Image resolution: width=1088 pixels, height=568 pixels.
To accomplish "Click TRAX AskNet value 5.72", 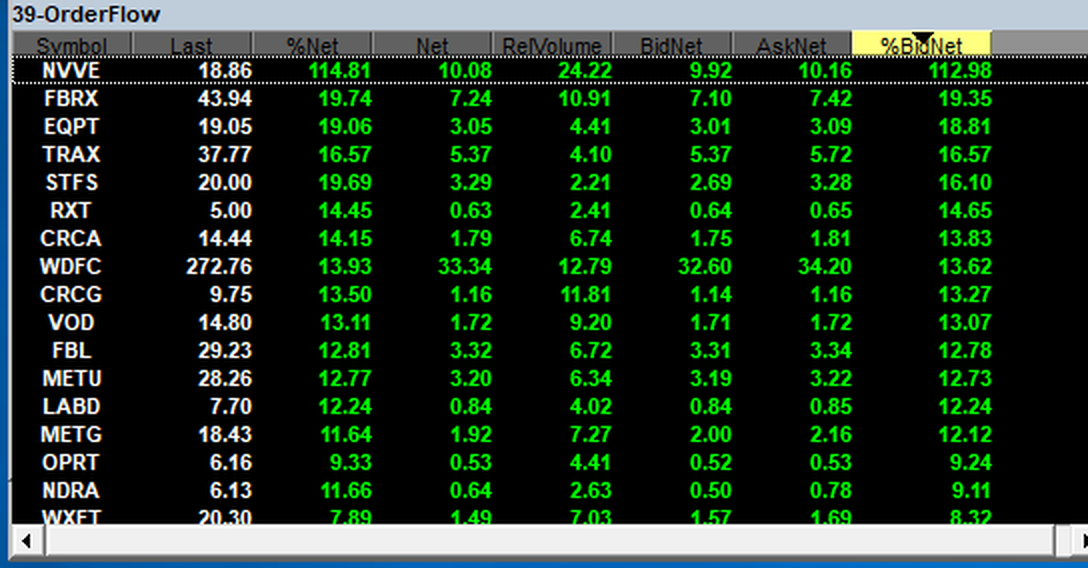I will [831, 155].
